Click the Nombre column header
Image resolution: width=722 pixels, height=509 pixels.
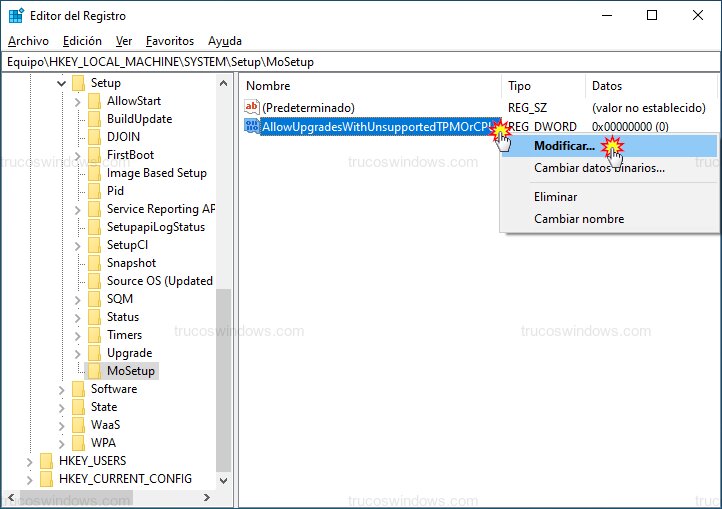(x=370, y=86)
